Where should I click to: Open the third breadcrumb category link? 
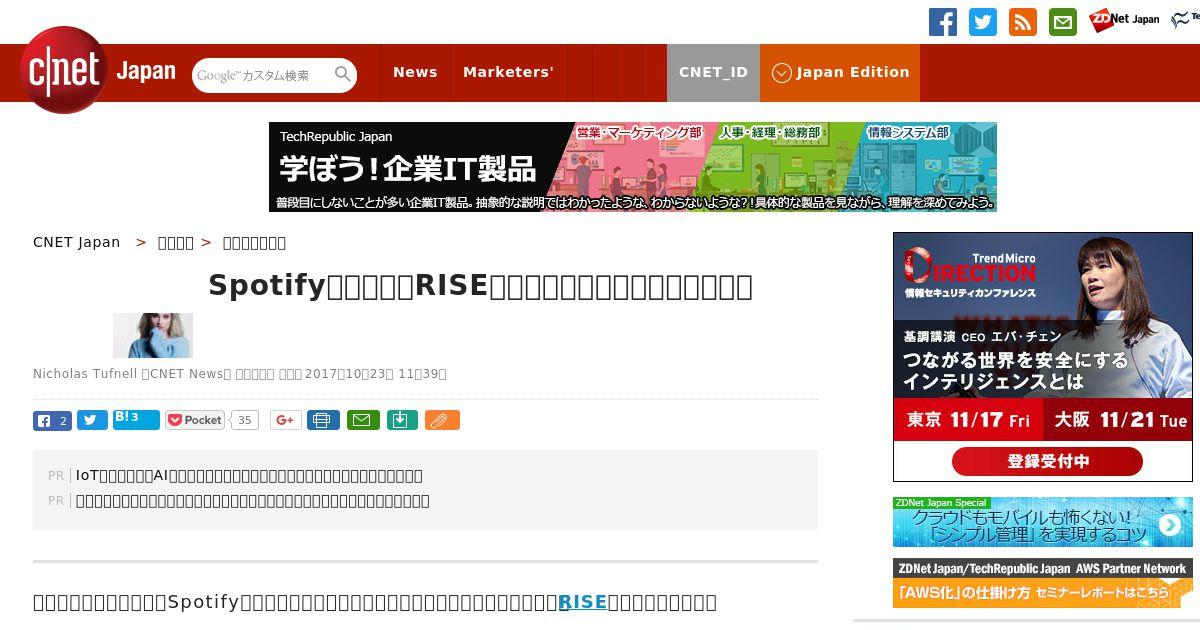click(254, 242)
